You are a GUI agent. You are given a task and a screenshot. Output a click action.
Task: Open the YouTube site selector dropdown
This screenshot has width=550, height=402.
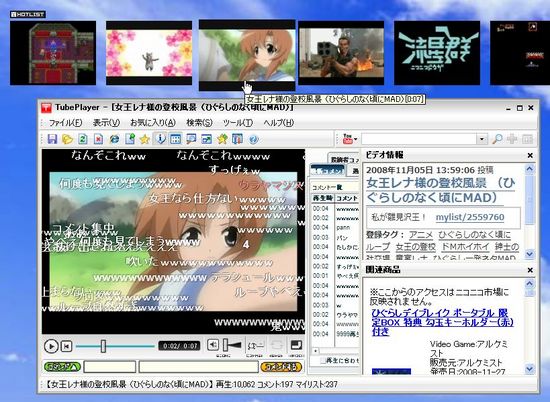(x=349, y=139)
